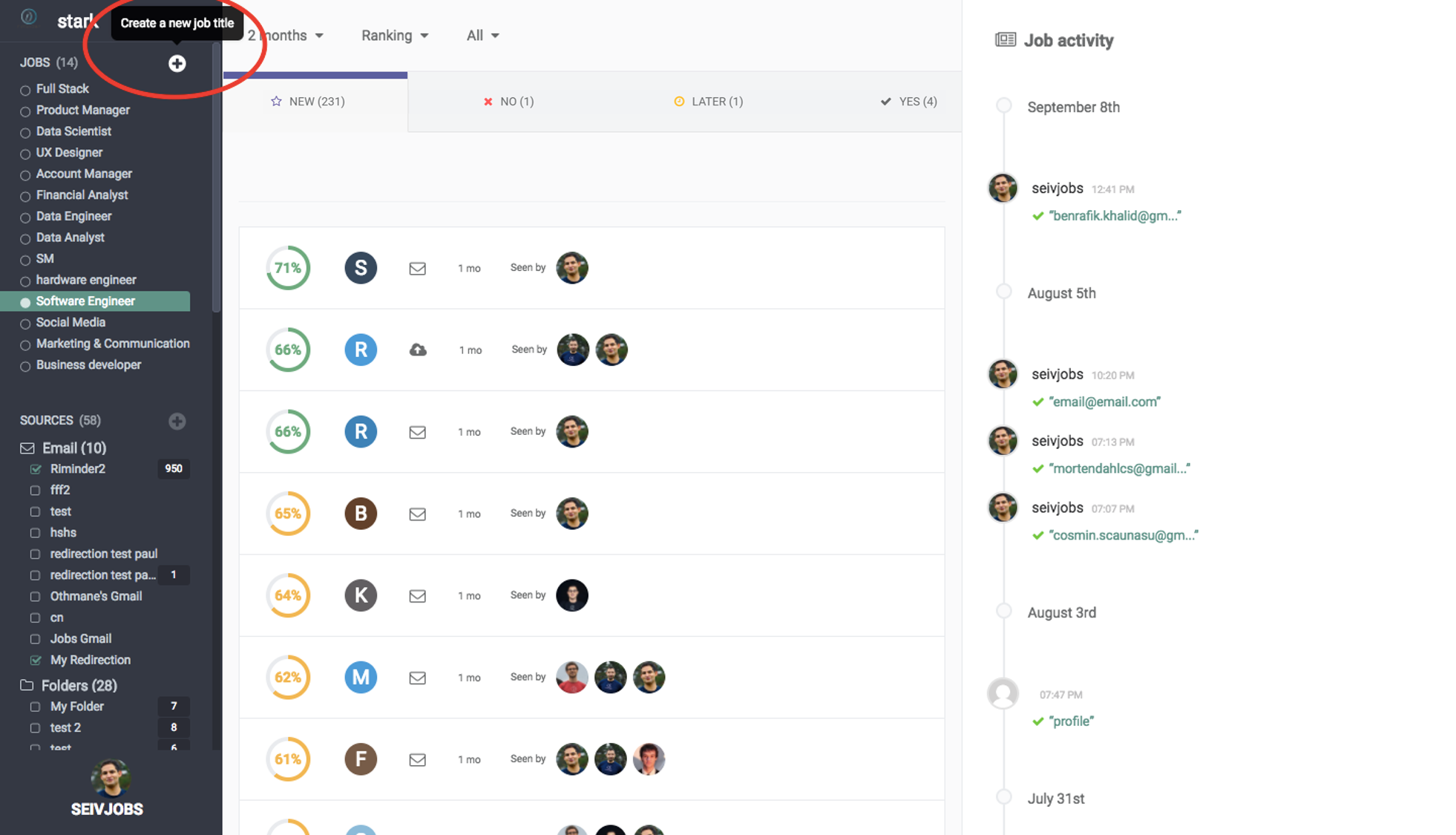Click the plus icon next to Sources
Image resolution: width=1456 pixels, height=835 pixels.
pos(177,421)
